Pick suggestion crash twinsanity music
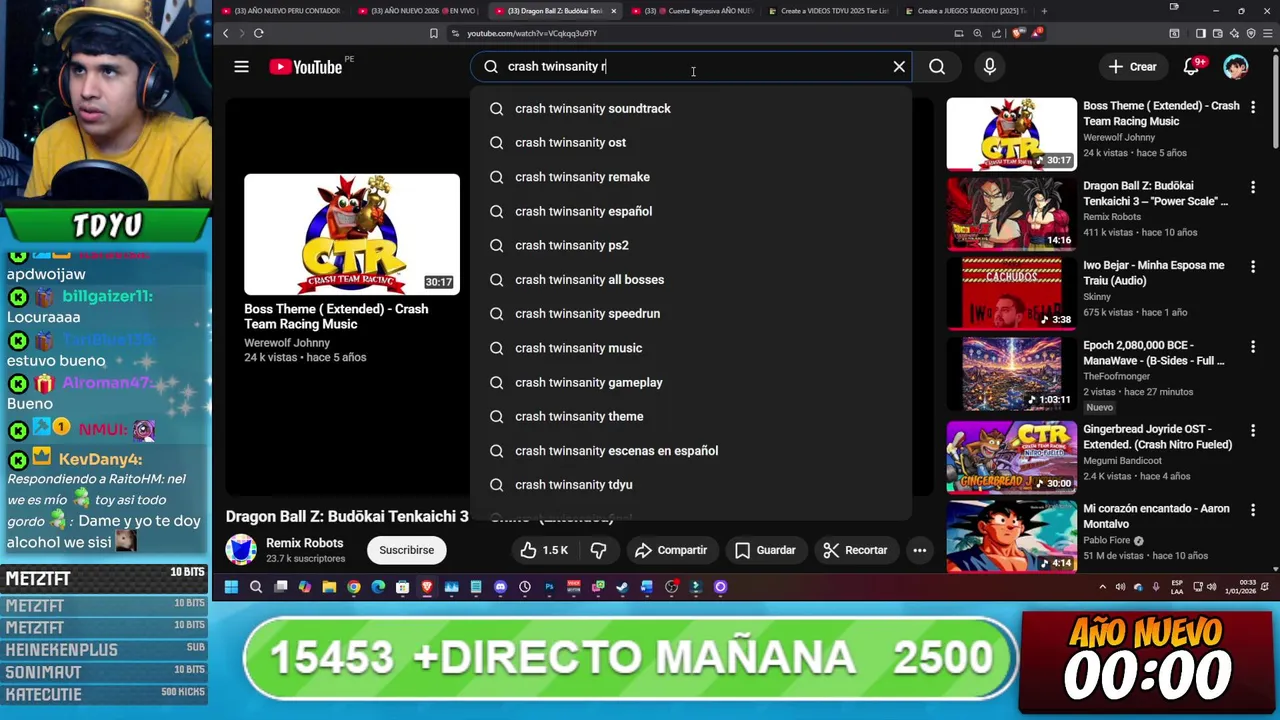 [691, 348]
